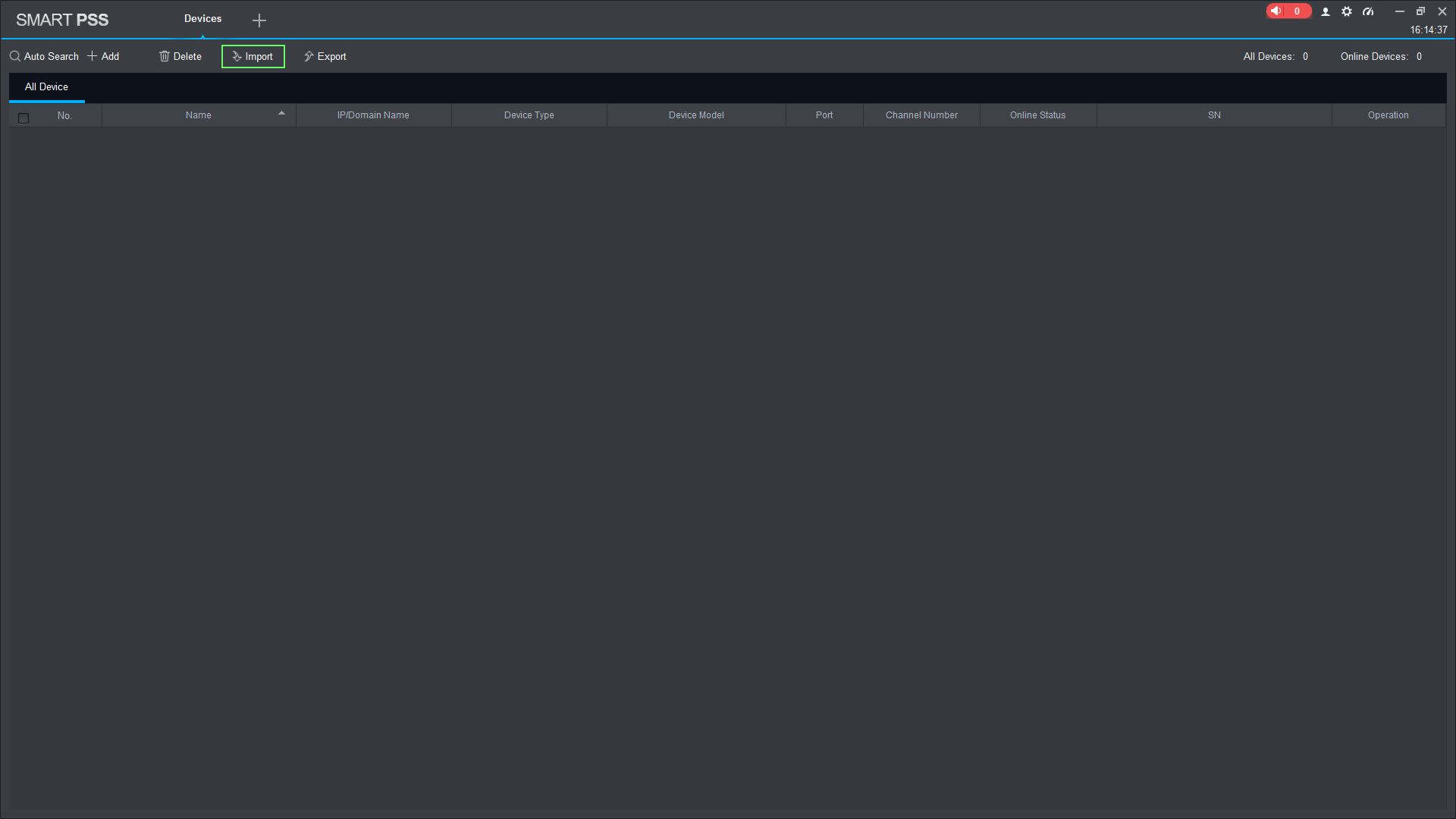Click the Device Type column header

tap(529, 115)
